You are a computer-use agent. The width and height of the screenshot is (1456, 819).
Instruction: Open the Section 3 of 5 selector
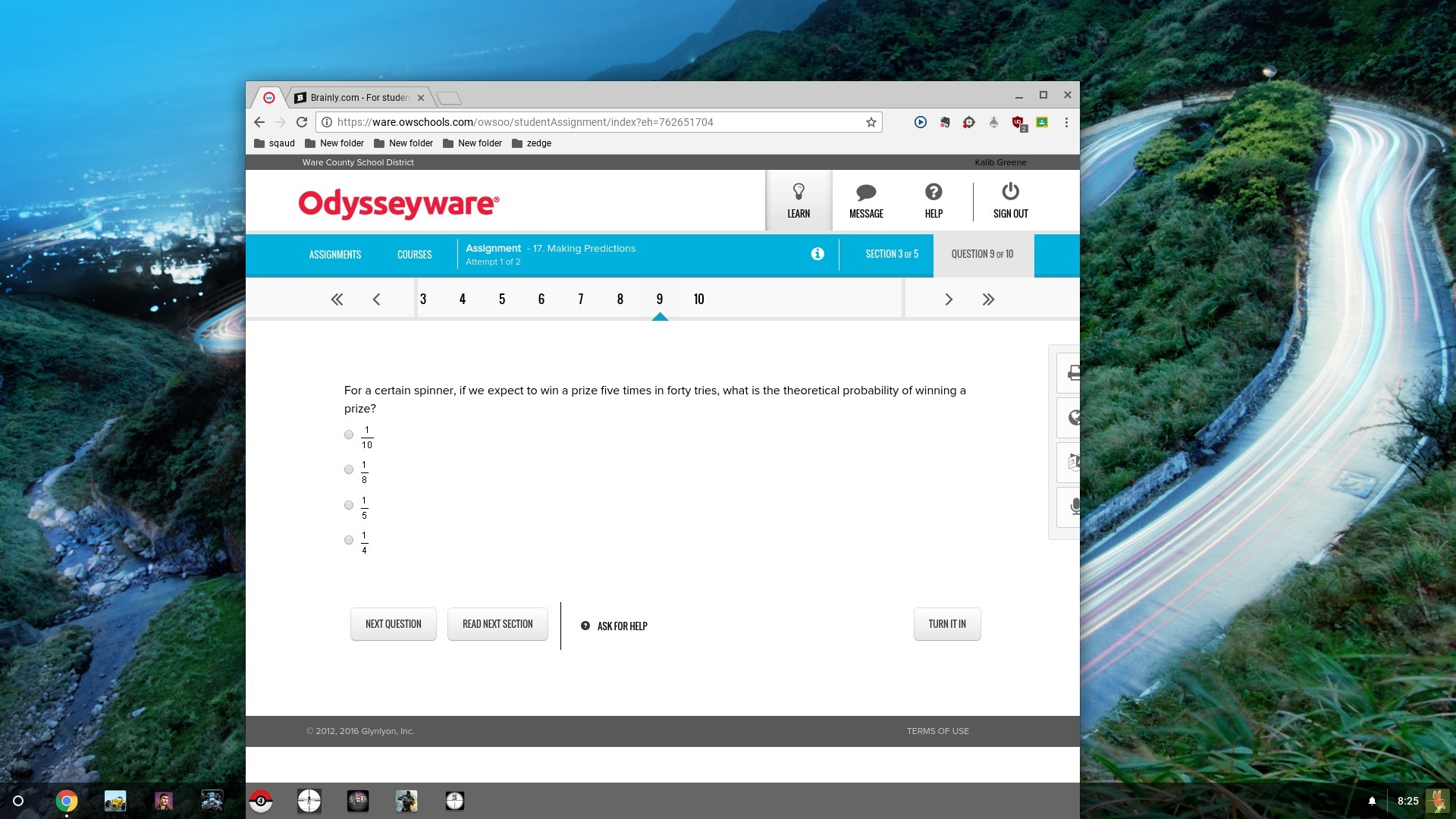pyautogui.click(x=891, y=254)
